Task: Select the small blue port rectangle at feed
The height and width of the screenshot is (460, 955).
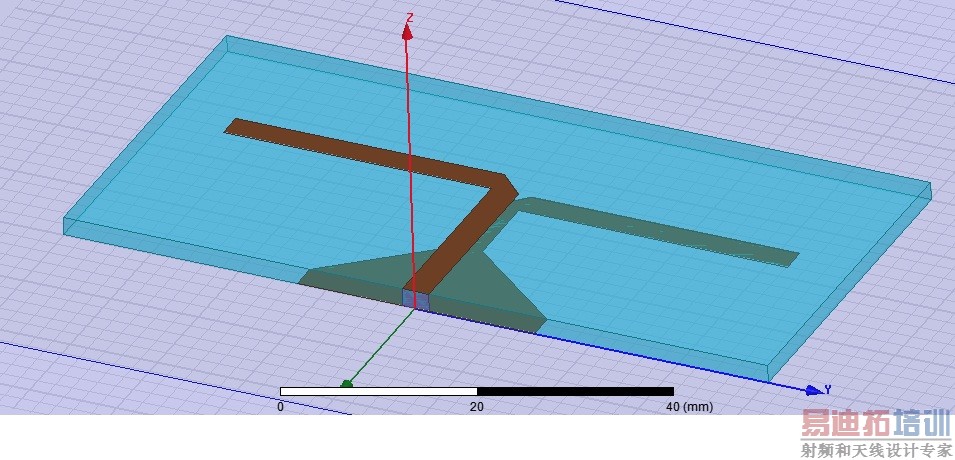Action: click(x=416, y=299)
